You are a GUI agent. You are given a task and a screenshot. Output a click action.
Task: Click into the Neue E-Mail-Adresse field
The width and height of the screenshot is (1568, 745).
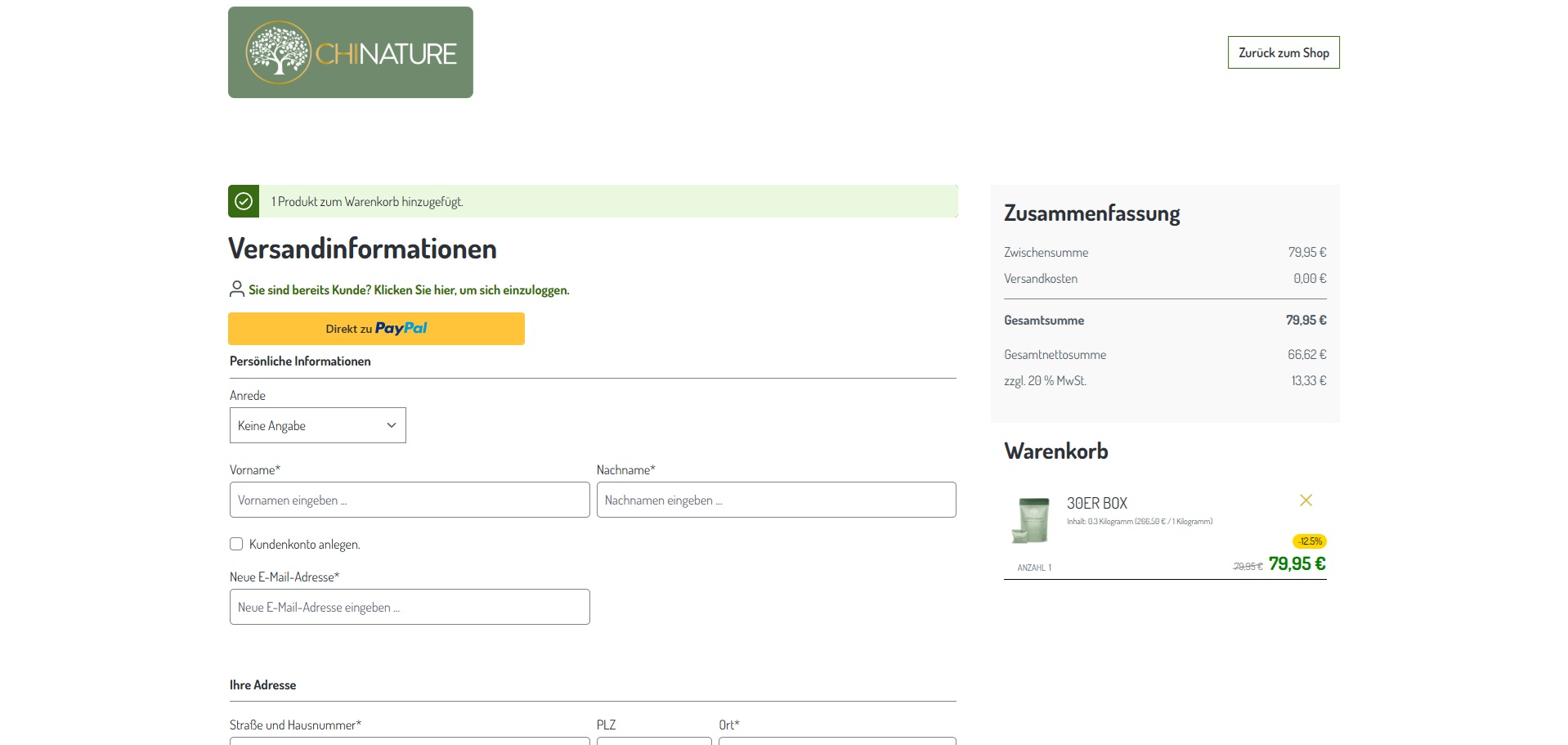[409, 607]
